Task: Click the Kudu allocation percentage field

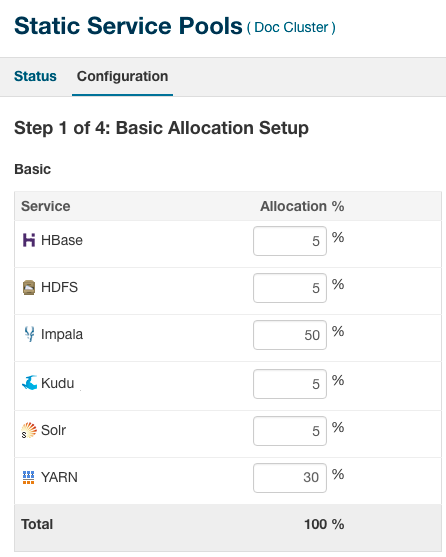Action: pyautogui.click(x=290, y=384)
